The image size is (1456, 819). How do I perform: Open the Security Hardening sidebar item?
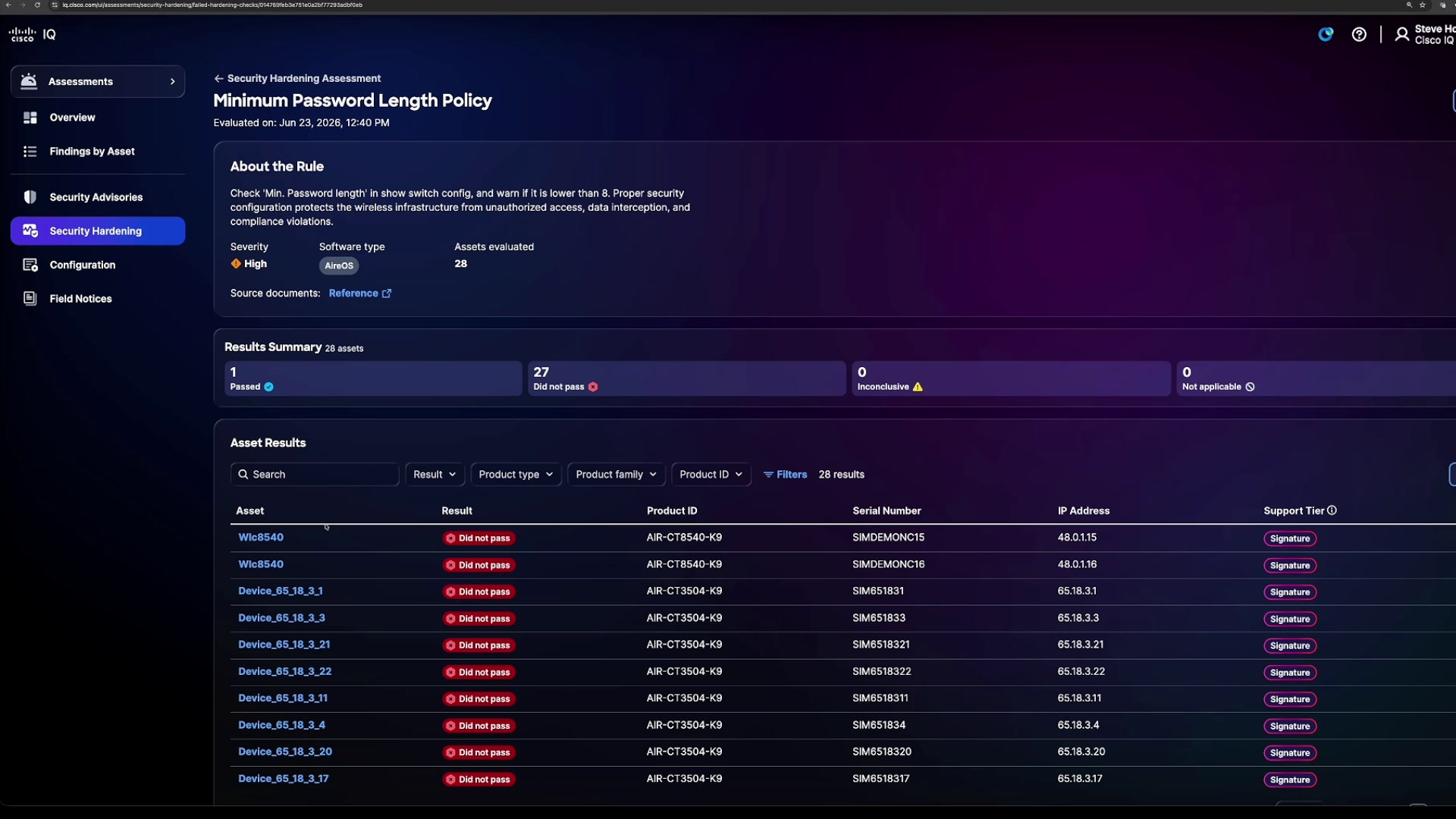click(x=98, y=231)
